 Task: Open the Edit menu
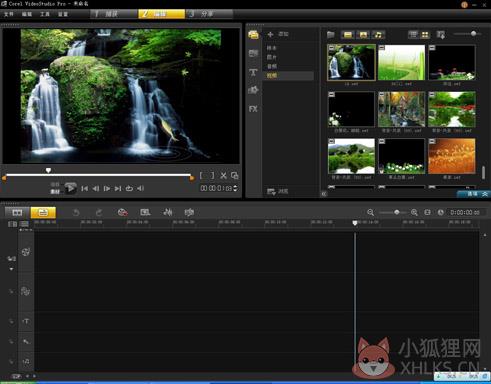(x=27, y=14)
